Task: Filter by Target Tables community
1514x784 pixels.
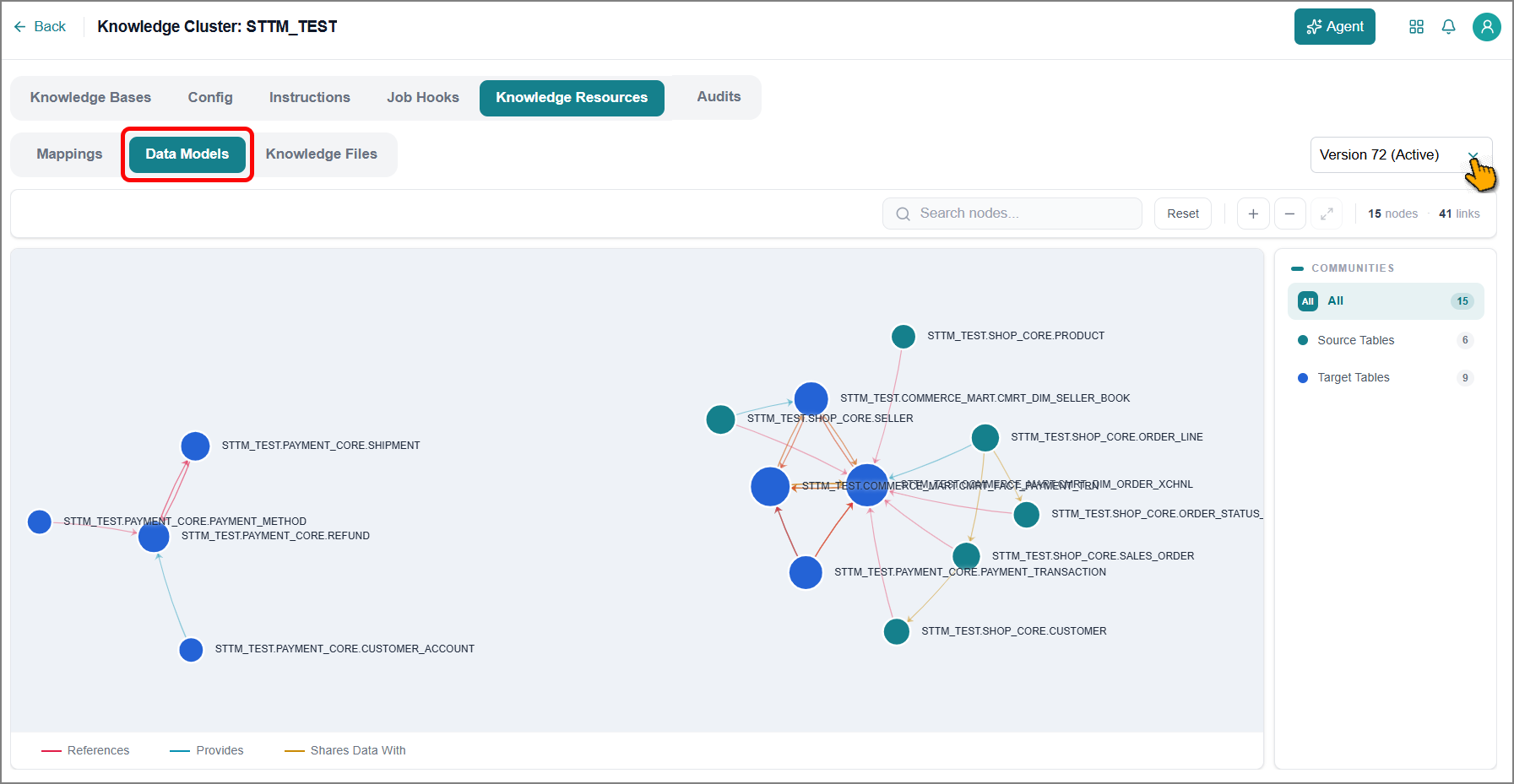Action: coord(1386,378)
